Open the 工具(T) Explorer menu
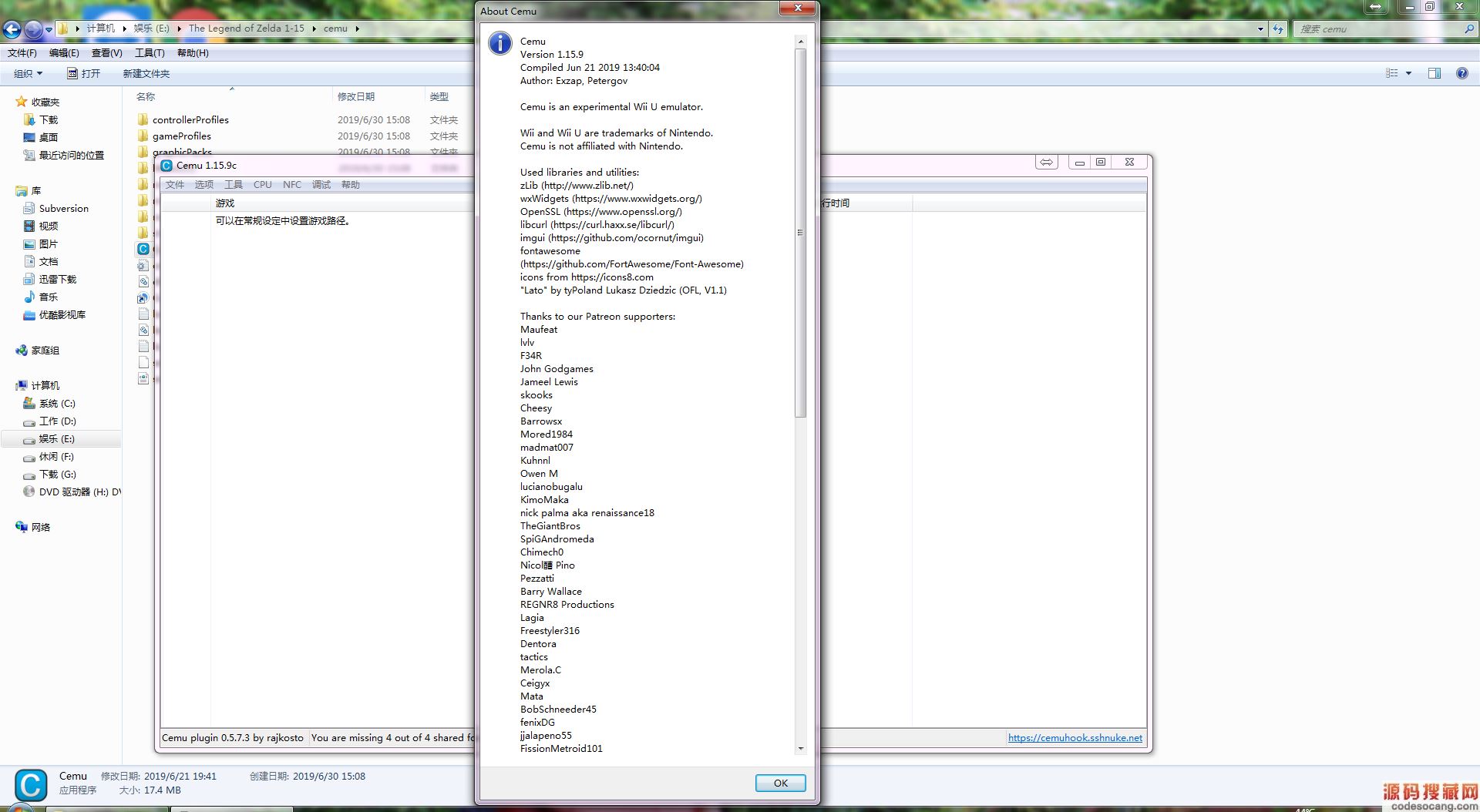The image size is (1480, 812). pos(150,53)
